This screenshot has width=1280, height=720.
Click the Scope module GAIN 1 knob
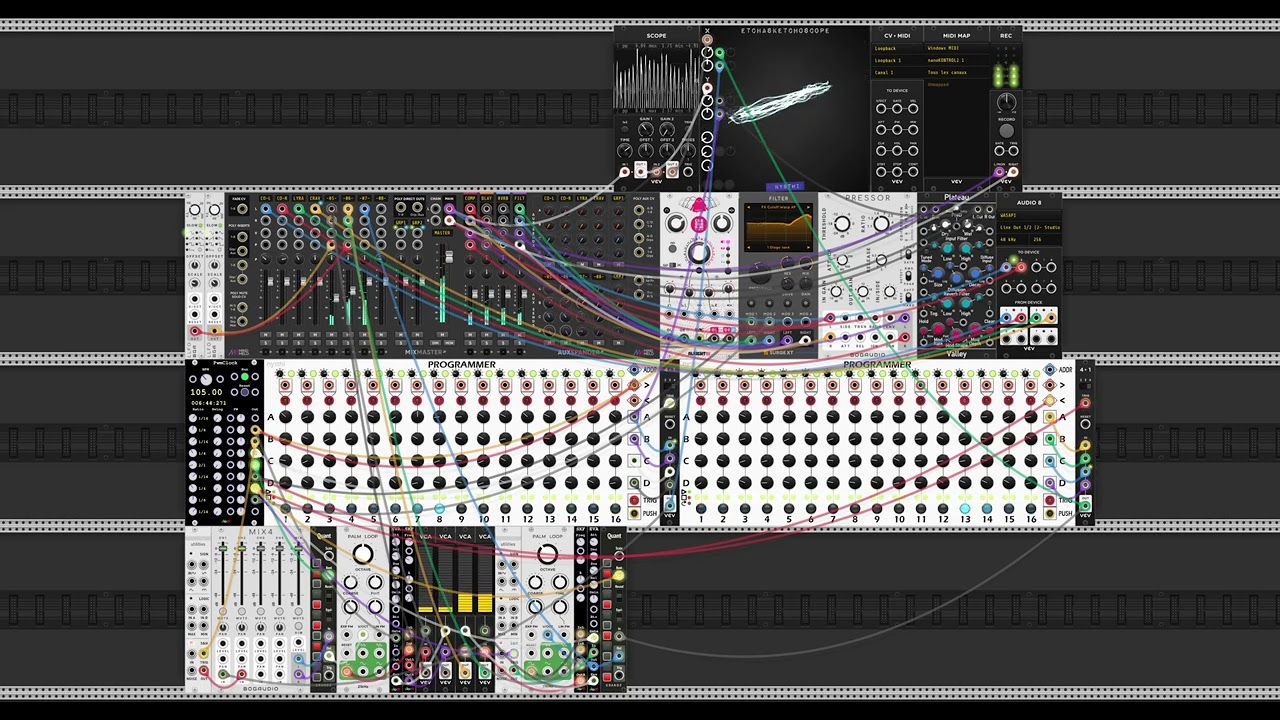pyautogui.click(x=646, y=129)
